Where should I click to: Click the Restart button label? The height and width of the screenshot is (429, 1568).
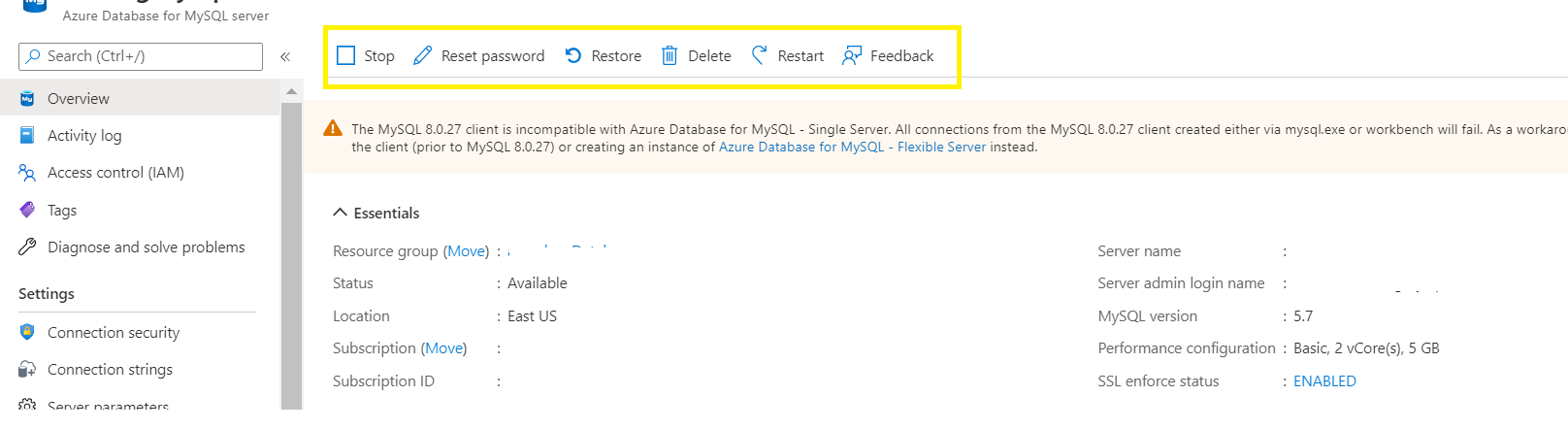(800, 56)
